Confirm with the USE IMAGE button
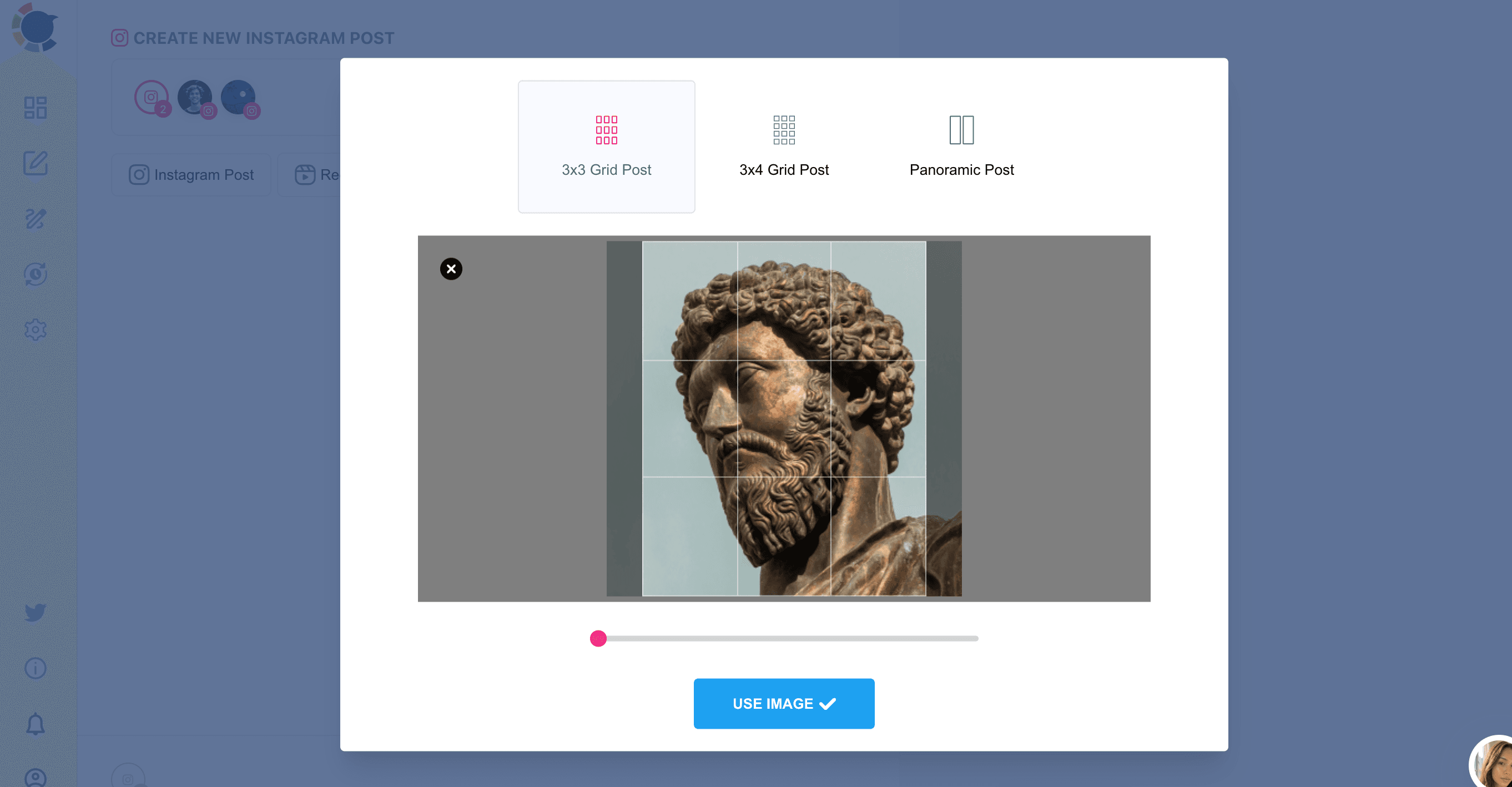The width and height of the screenshot is (1512, 787). [x=784, y=703]
